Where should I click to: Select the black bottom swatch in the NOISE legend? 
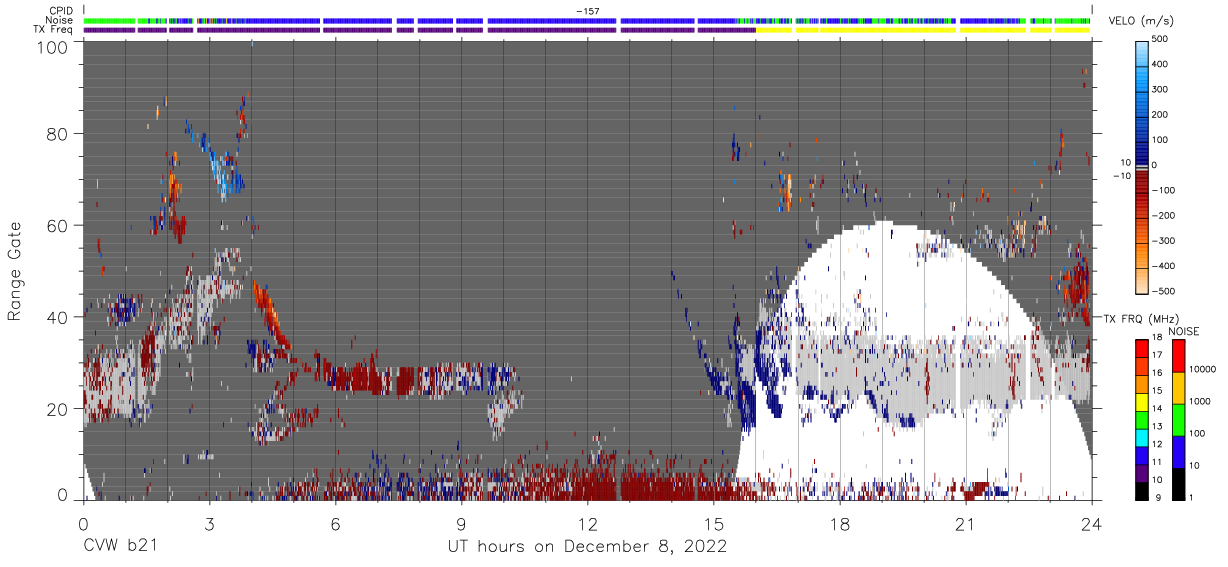1178,482
